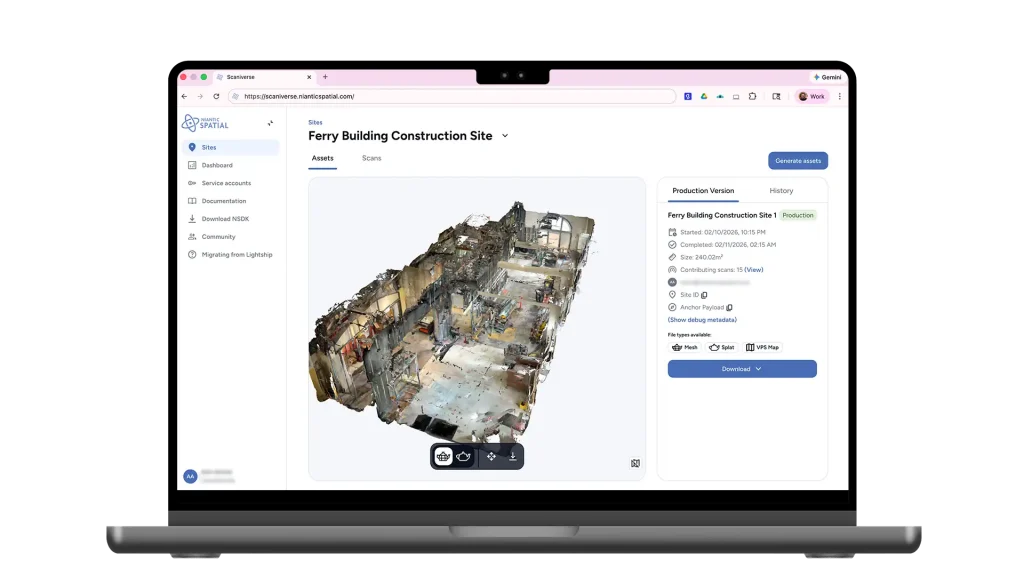Click the Niantic Spatial logo
Image resolution: width=1024 pixels, height=576 pixels.
click(205, 123)
